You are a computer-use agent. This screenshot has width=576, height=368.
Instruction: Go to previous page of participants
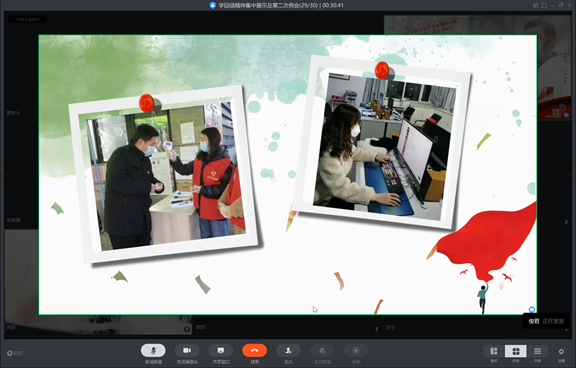(8, 175)
